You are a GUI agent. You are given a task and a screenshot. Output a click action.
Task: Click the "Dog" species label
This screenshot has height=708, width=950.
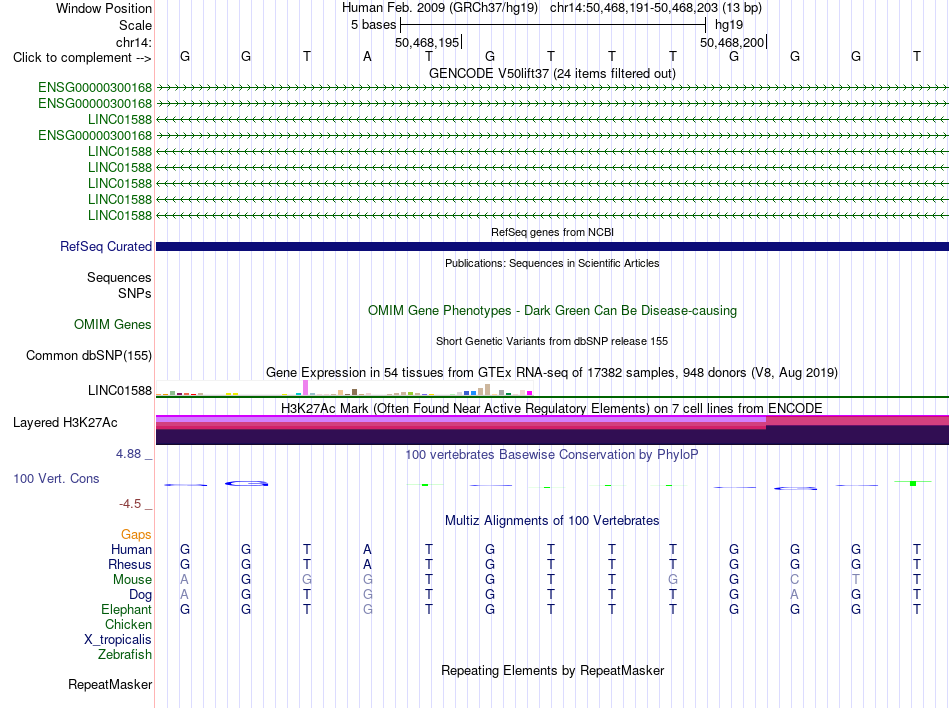pos(140,595)
